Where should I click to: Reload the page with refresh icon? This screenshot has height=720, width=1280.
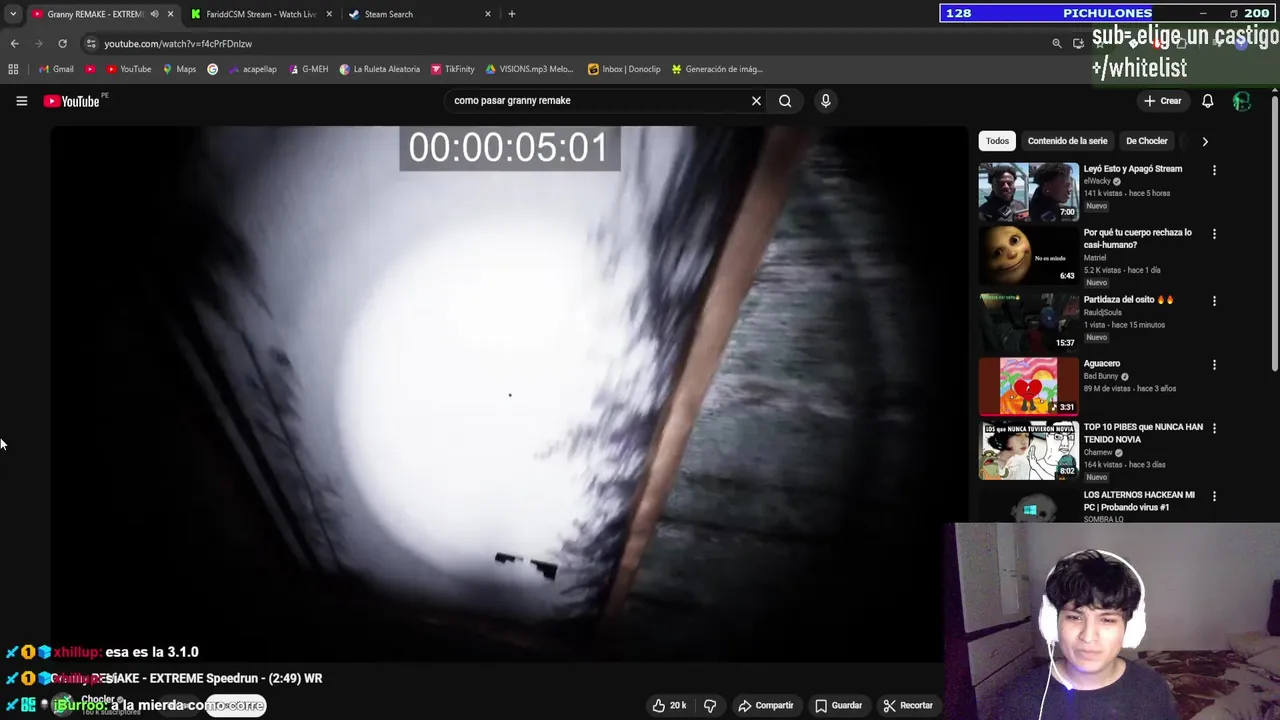62,44
